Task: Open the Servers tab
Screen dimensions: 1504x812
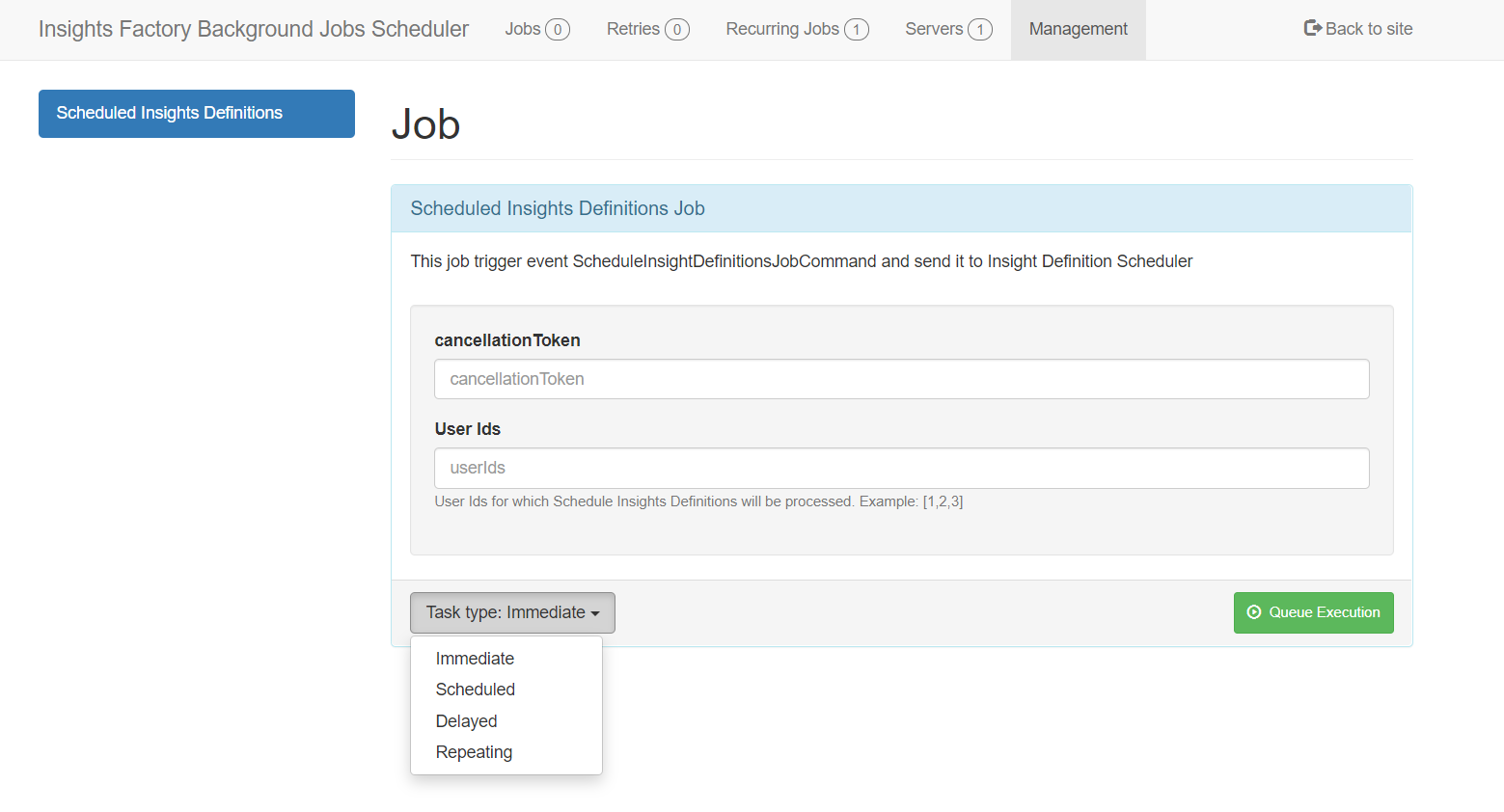Action: click(x=947, y=29)
